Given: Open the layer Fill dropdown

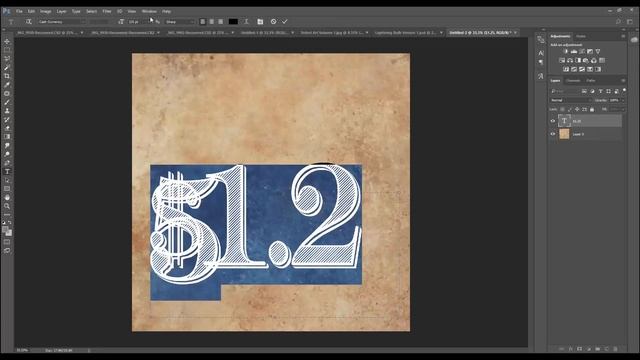Looking at the screenshot, I should (x=623, y=109).
